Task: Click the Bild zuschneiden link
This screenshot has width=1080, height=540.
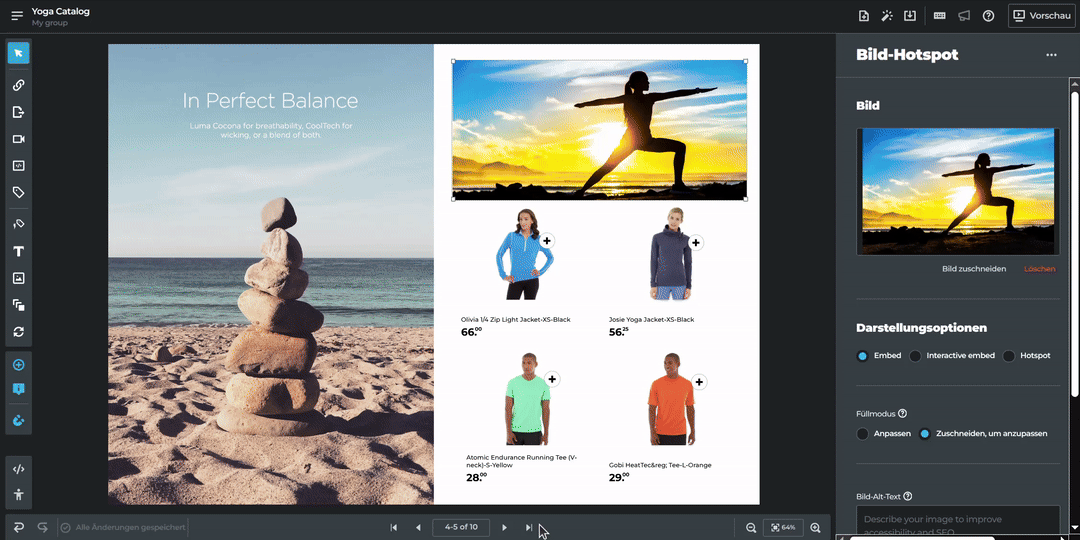Action: (973, 269)
